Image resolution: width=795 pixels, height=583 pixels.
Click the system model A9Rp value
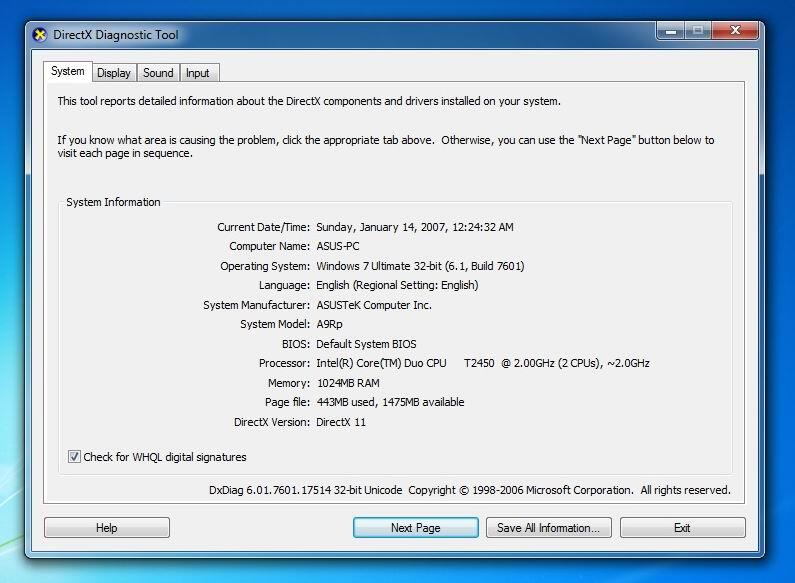330,324
